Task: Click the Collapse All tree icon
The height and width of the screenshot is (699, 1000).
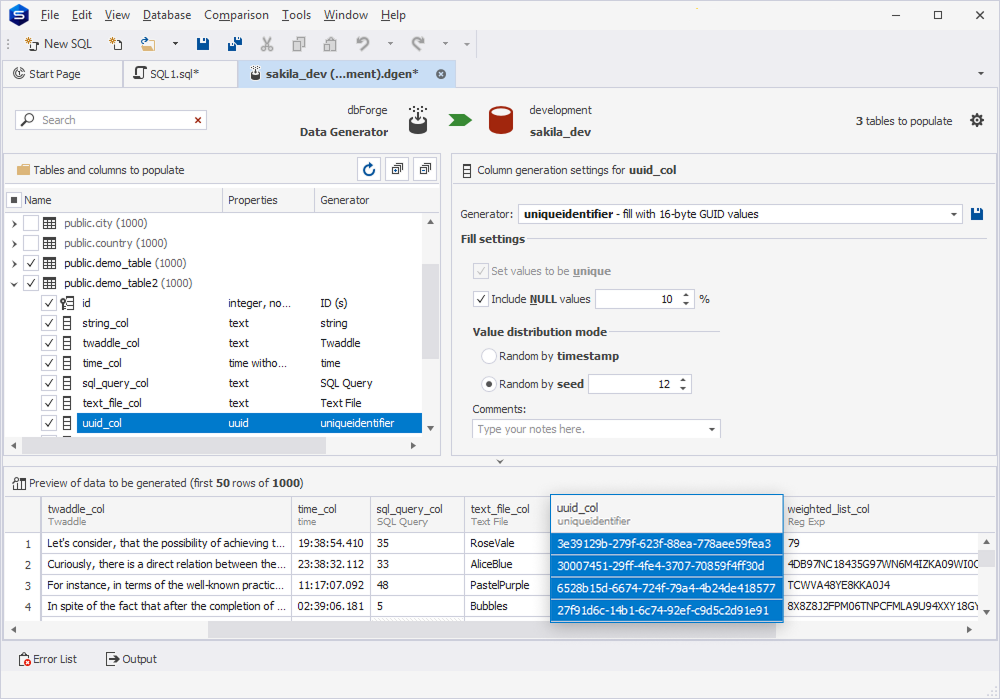Action: (426, 170)
